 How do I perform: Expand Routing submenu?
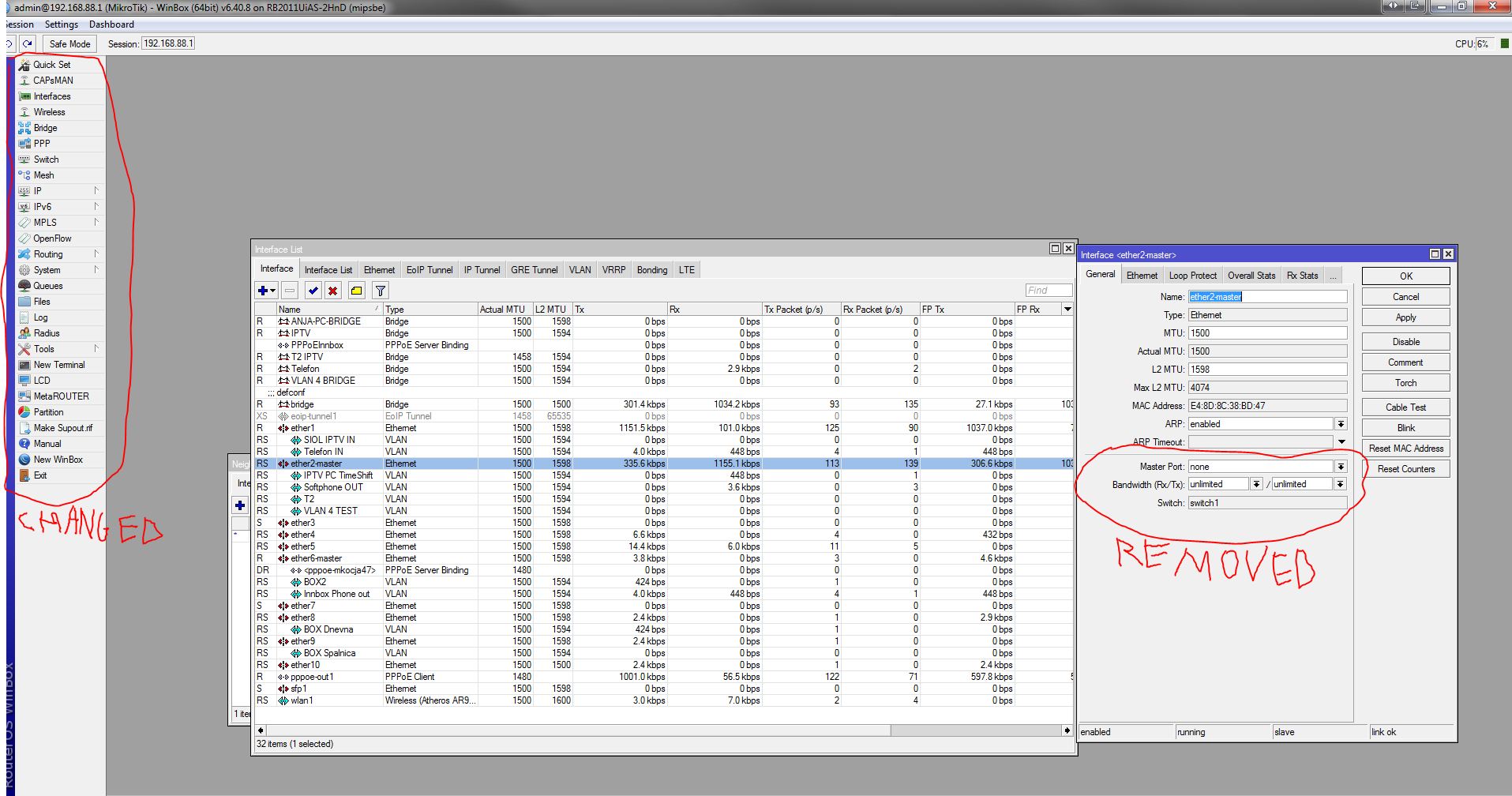pos(96,254)
